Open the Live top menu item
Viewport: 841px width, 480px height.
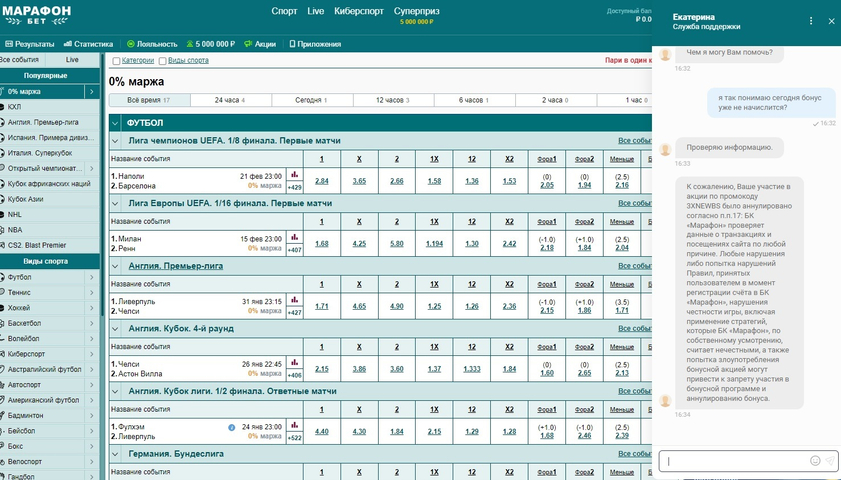coord(316,11)
